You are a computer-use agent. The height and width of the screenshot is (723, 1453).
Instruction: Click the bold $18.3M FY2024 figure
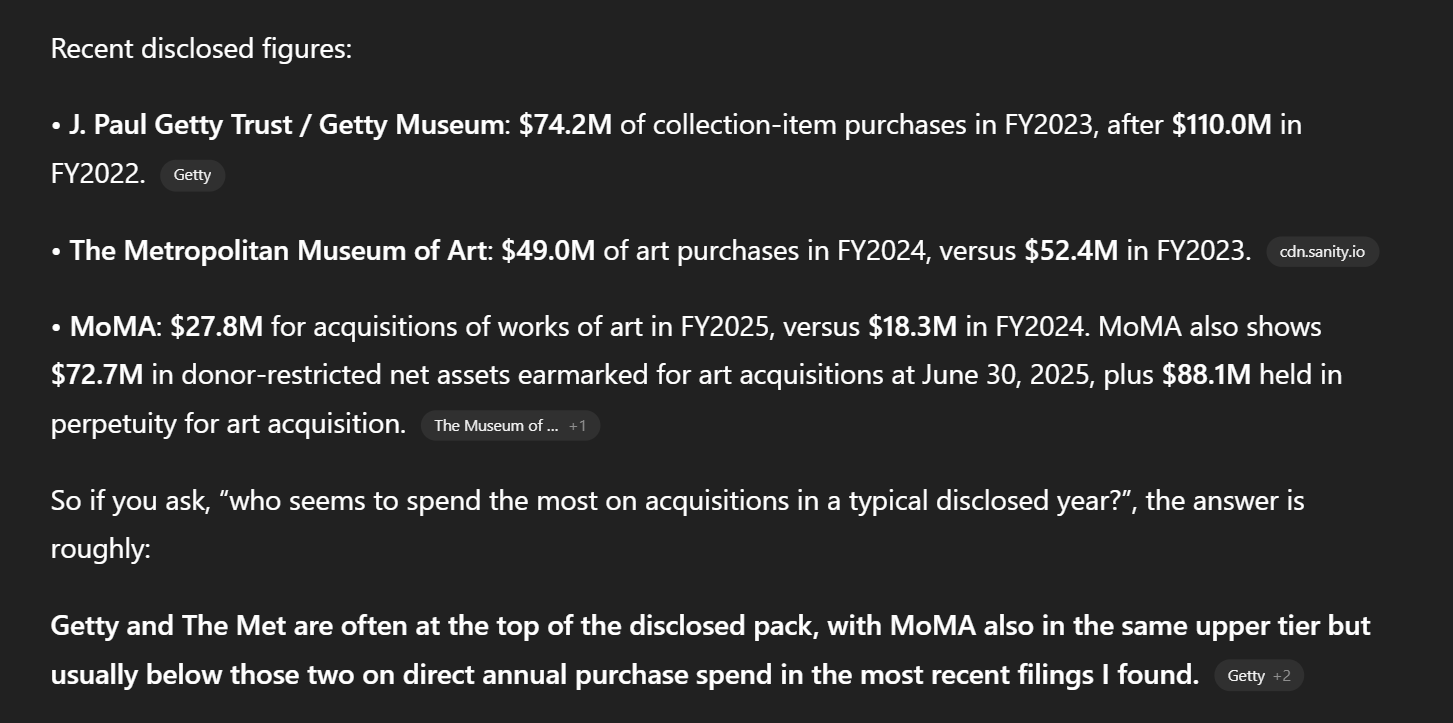coord(912,327)
